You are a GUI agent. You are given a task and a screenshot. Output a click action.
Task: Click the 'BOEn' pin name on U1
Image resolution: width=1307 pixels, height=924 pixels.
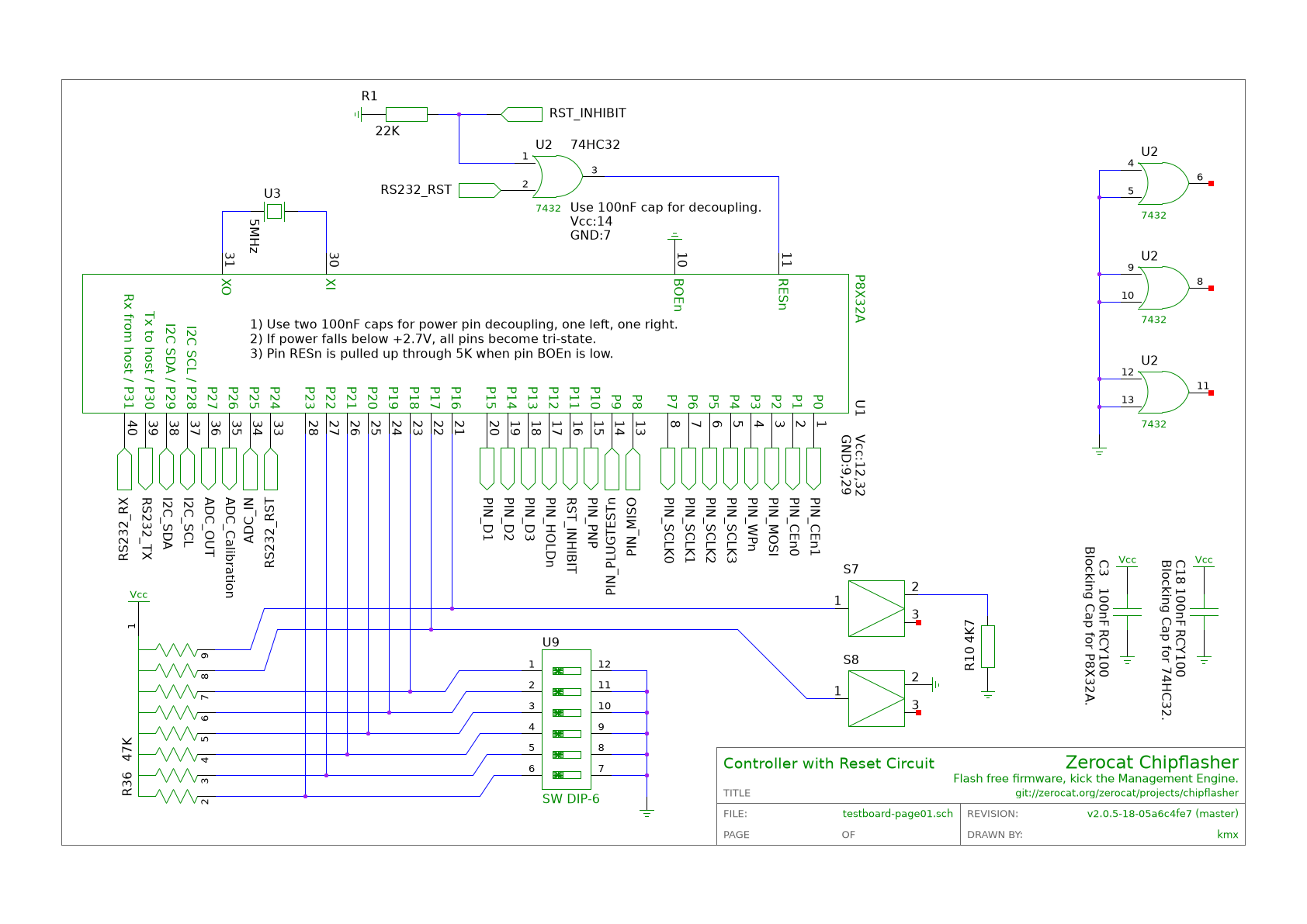[x=678, y=296]
